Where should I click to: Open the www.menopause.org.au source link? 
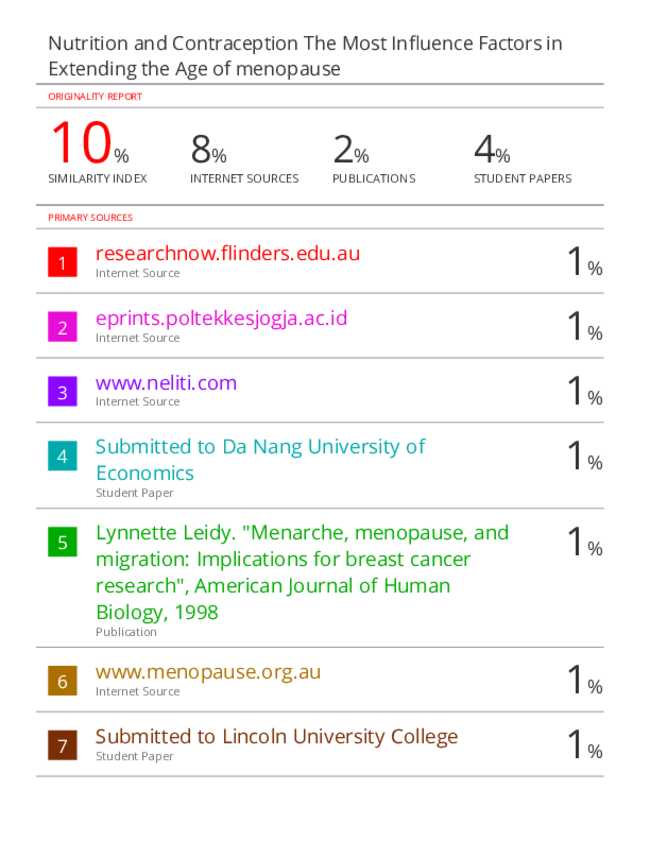(208, 672)
